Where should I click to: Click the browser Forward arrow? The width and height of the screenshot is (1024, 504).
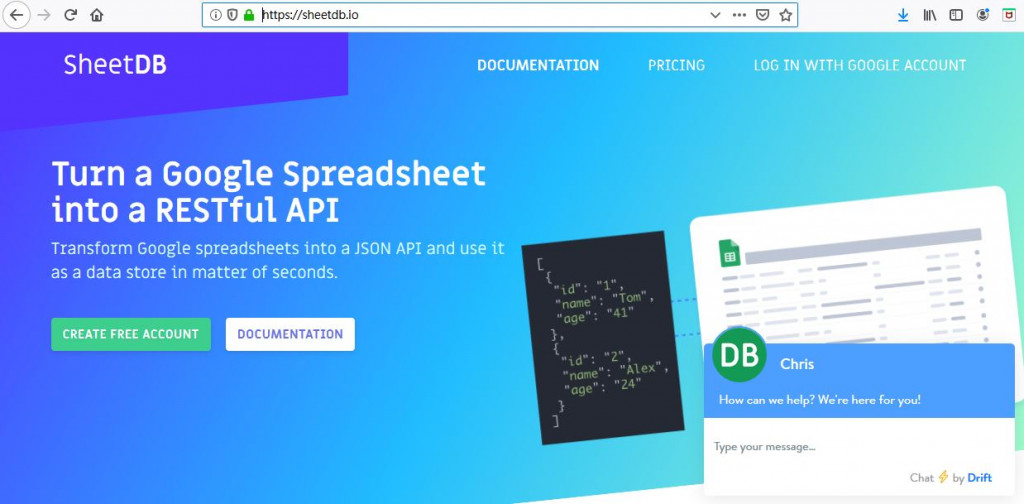44,15
